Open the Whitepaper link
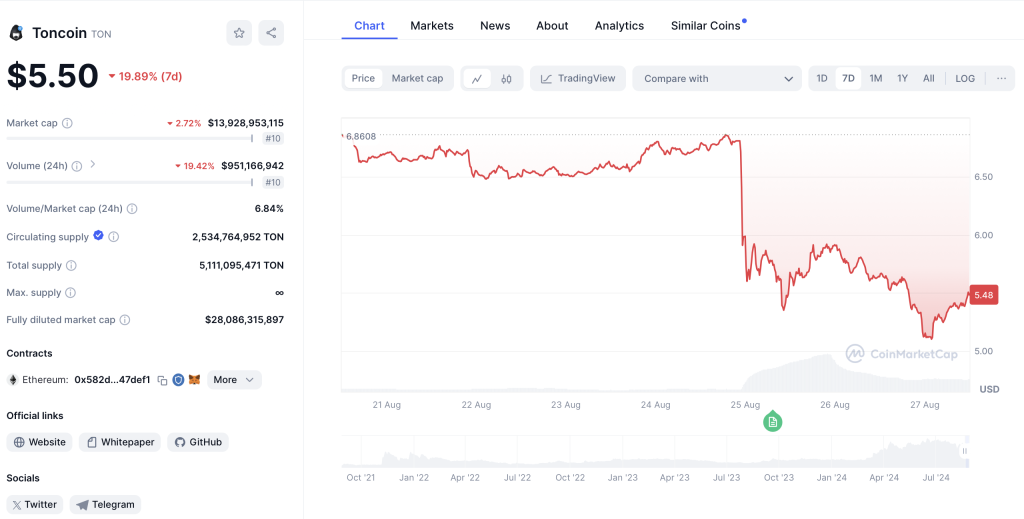This screenshot has height=519, width=1024. 120,442
